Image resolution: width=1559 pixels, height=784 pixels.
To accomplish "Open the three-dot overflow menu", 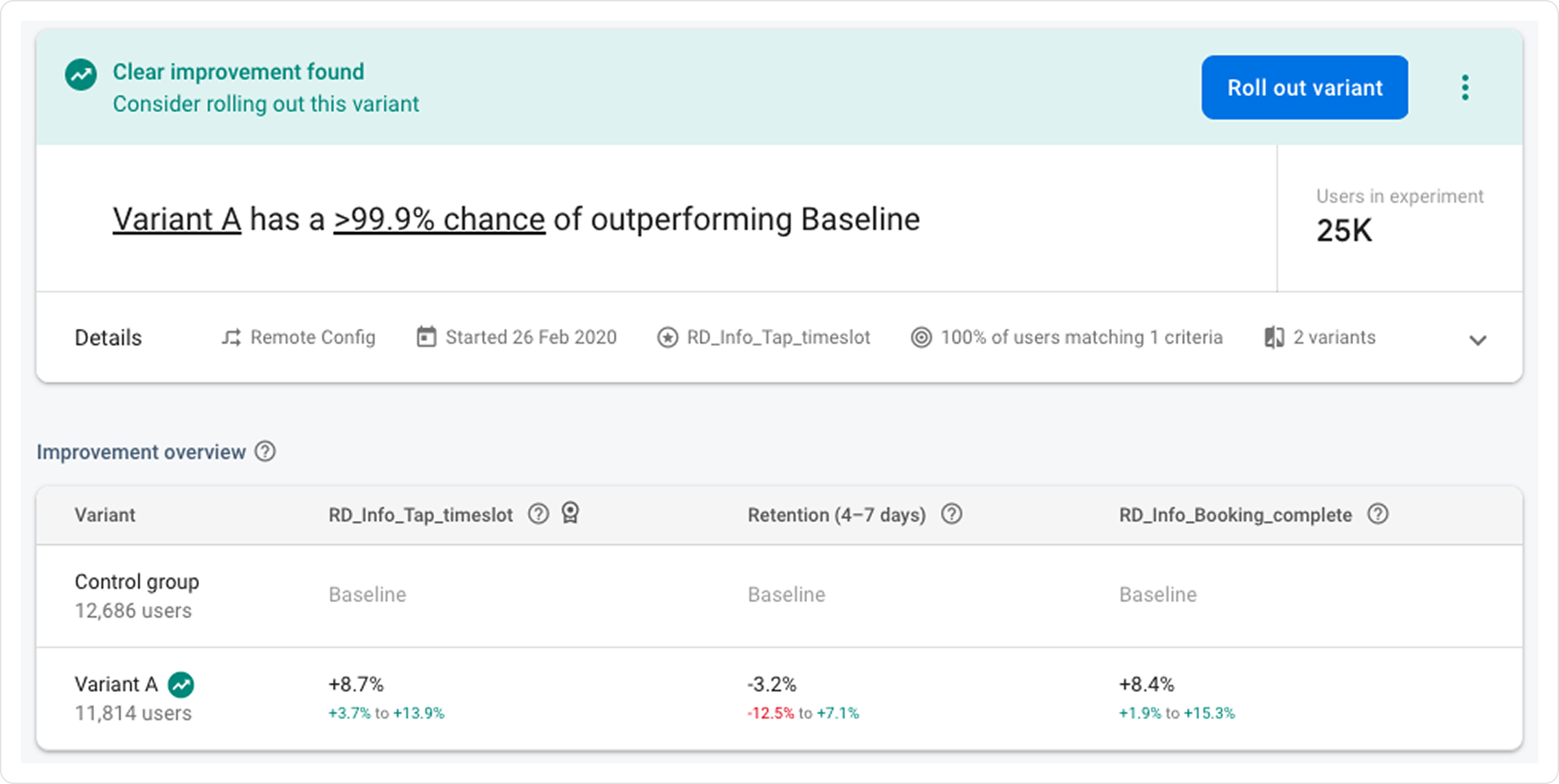I will 1465,88.
